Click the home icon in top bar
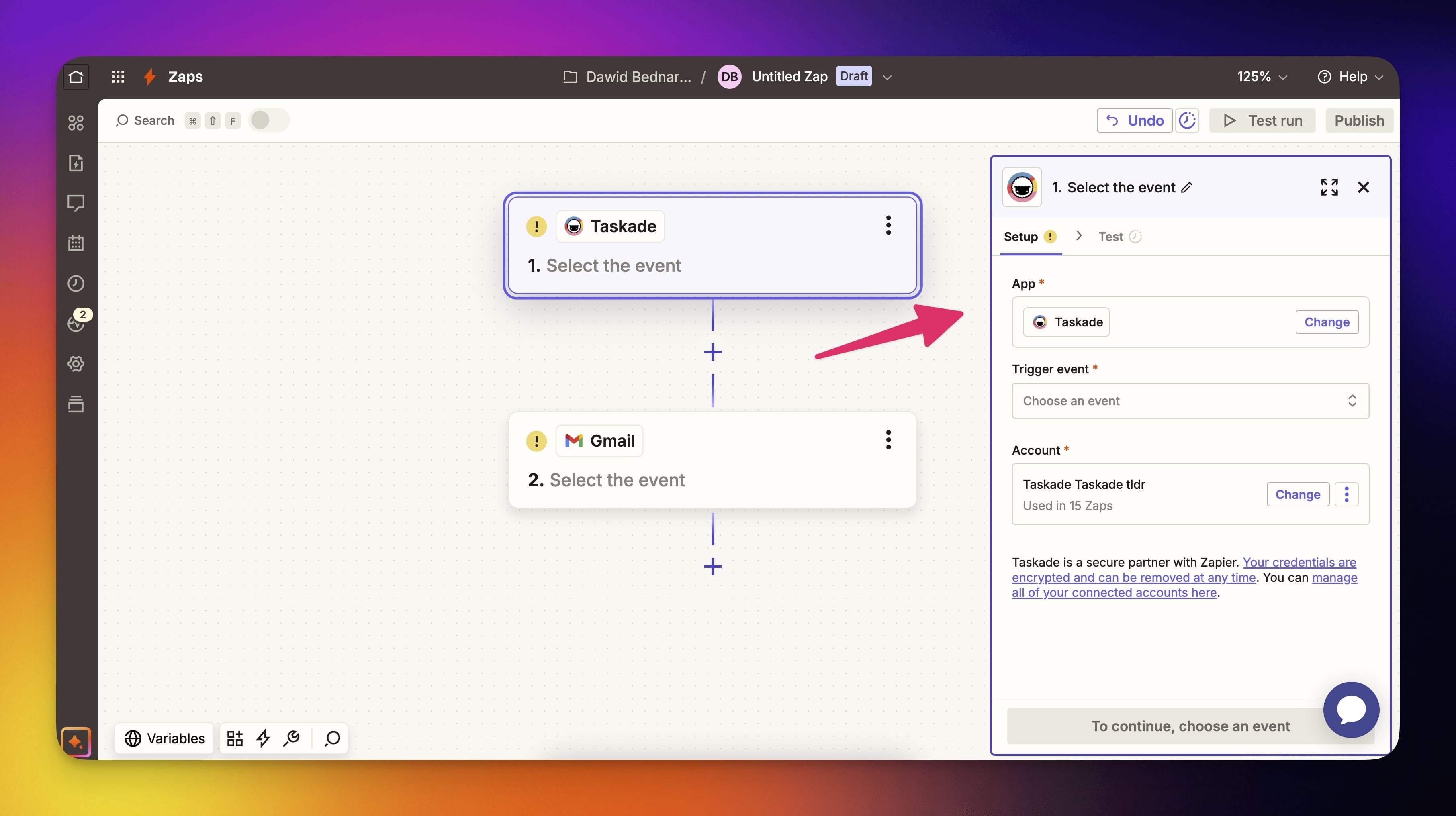The image size is (1456, 816). click(76, 77)
